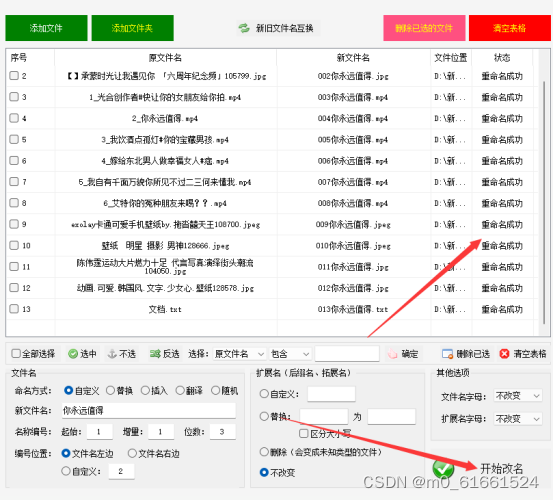The width and height of the screenshot is (554, 500).
Task: Open the 扩展名字母 case dropdown
Action: (x=518, y=419)
